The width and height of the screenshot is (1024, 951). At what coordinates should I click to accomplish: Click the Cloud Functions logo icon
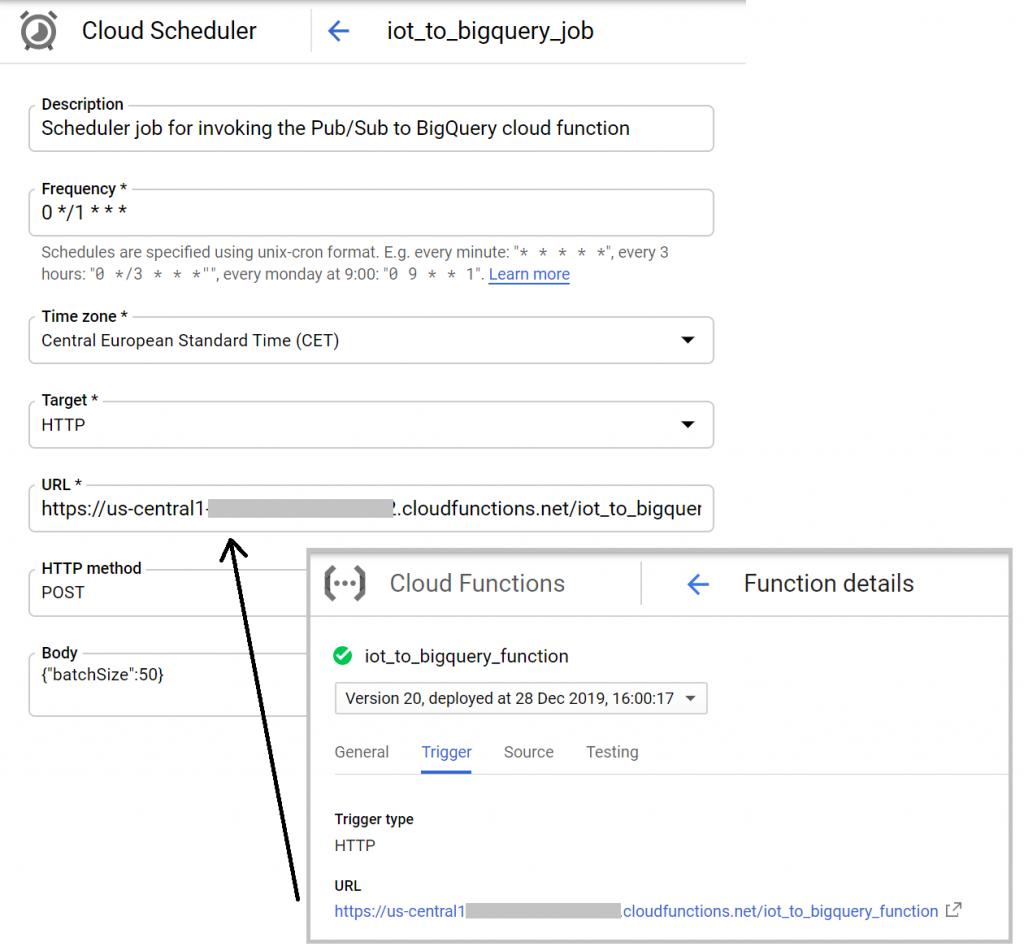344,583
